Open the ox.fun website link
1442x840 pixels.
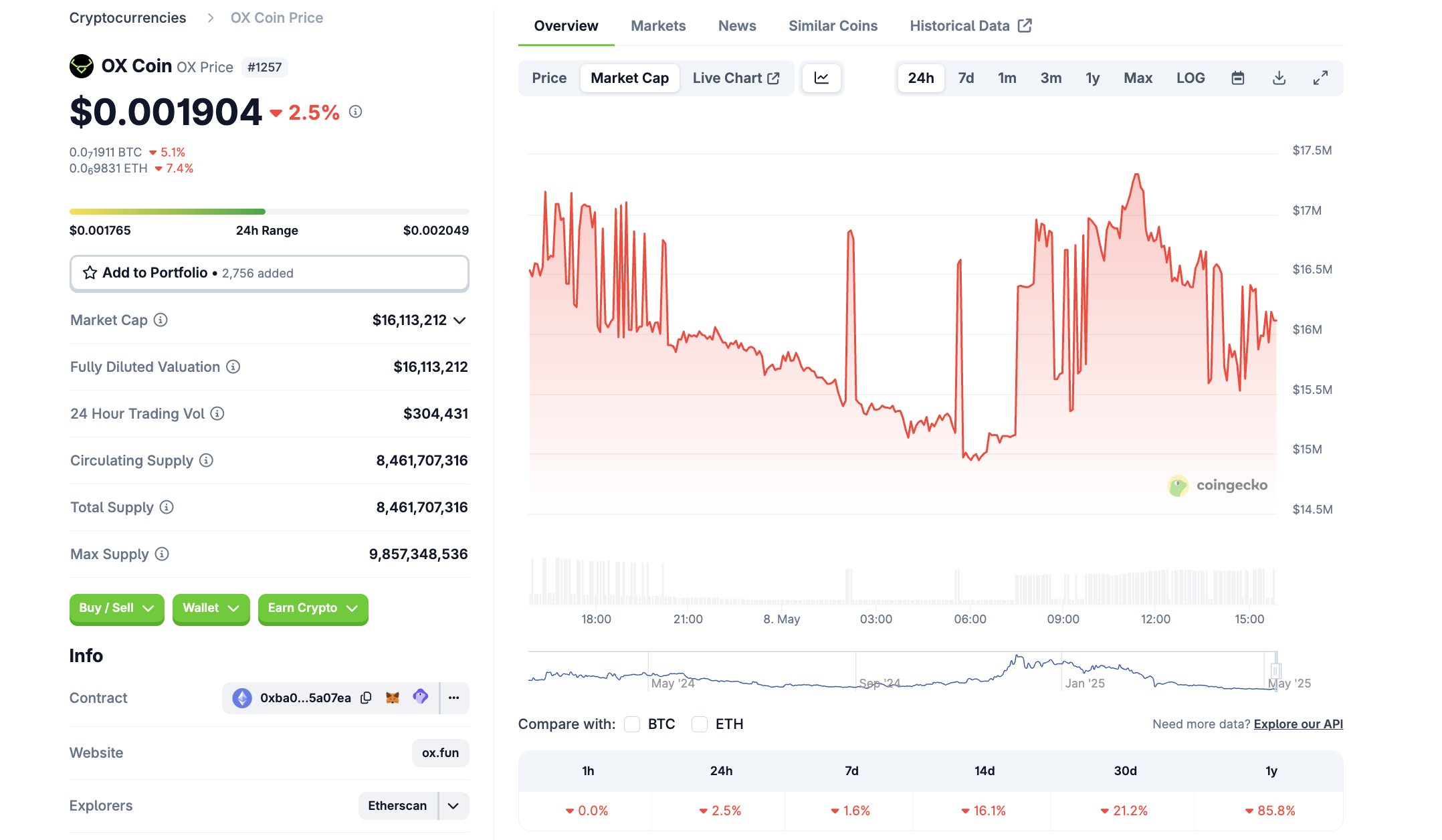440,753
